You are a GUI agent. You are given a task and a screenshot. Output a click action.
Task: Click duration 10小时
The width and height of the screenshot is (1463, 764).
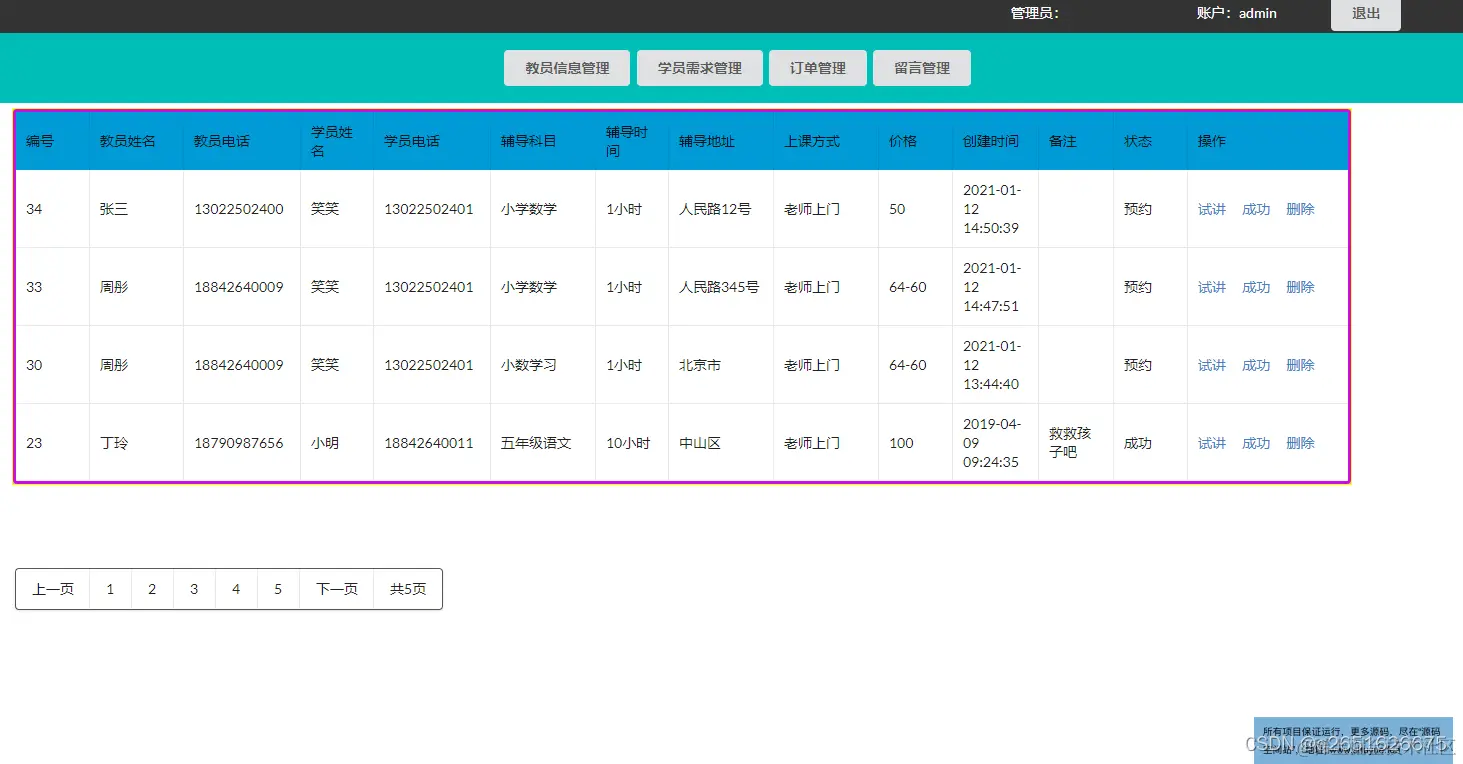pos(628,443)
